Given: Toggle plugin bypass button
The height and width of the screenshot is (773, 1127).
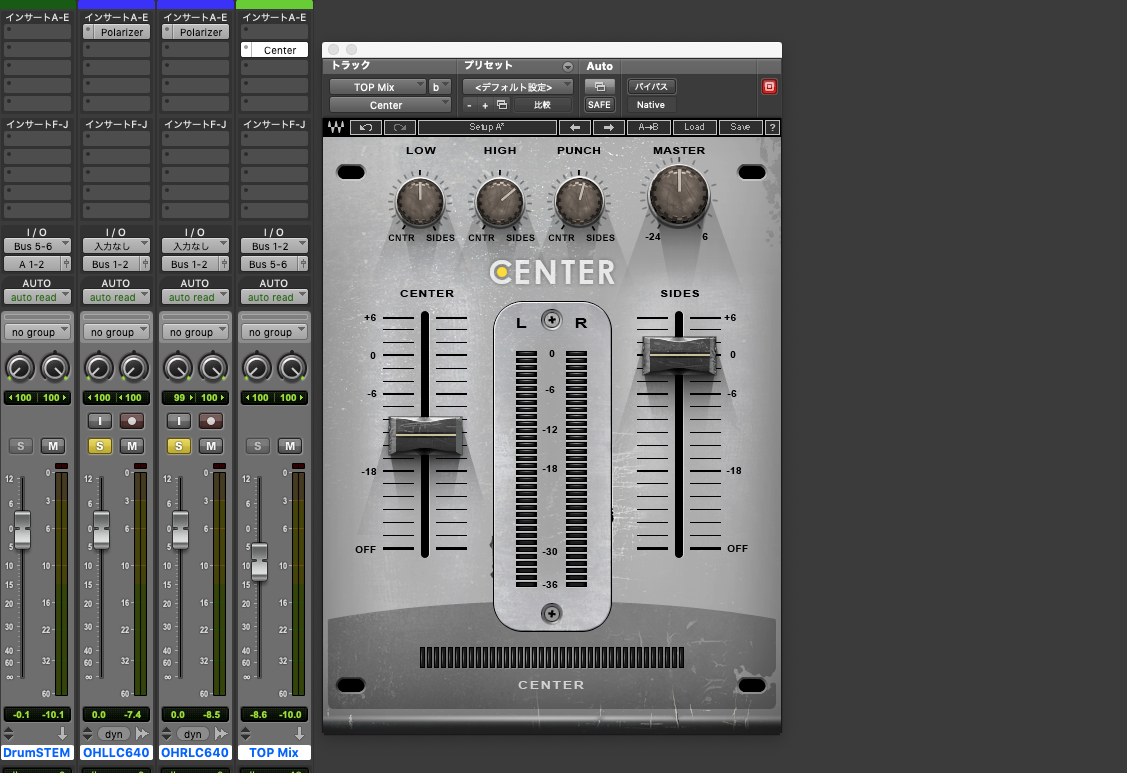Looking at the screenshot, I should [x=651, y=86].
